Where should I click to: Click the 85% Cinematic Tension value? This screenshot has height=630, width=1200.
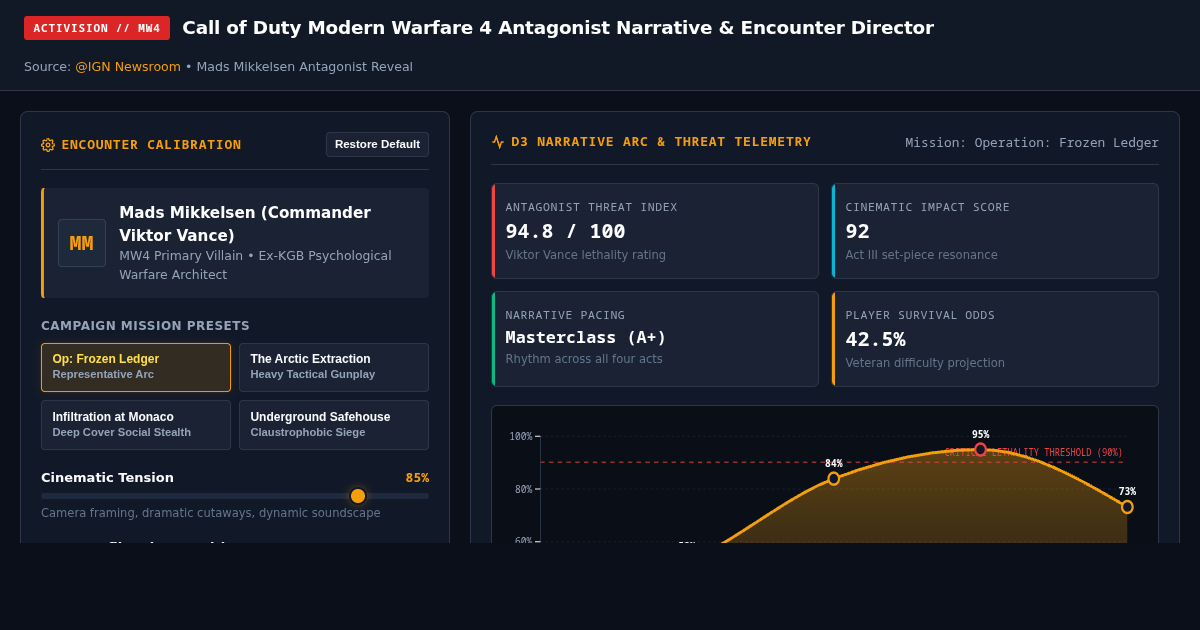417,478
